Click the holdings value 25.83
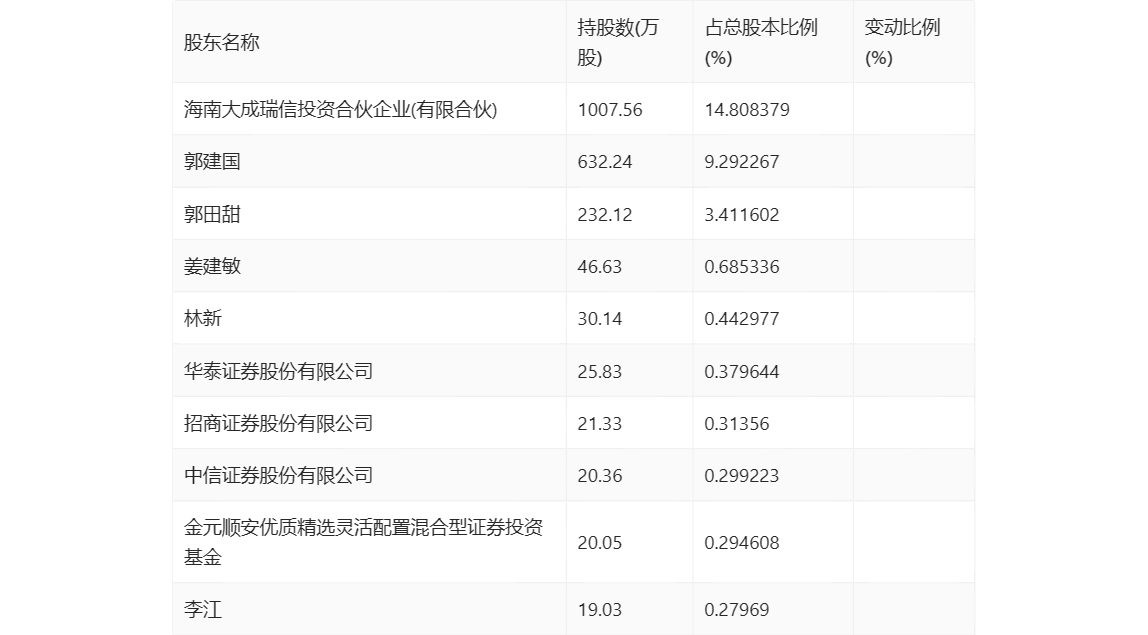This screenshot has height=635, width=1148. click(600, 371)
